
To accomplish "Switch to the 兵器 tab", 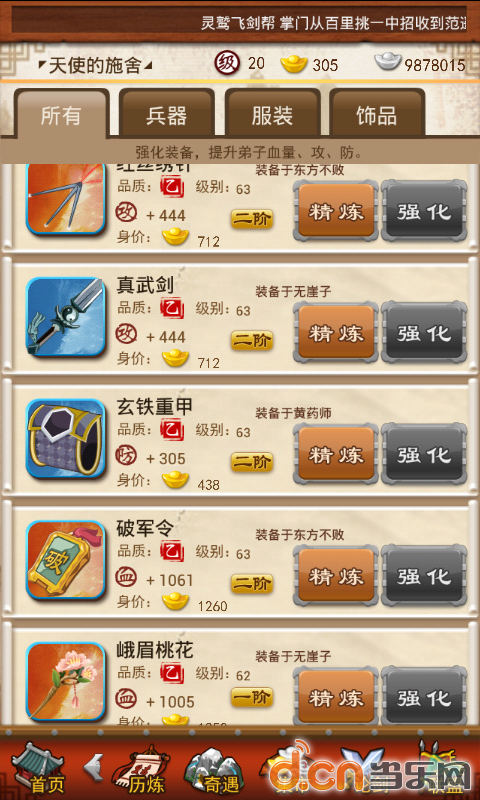I will point(166,115).
